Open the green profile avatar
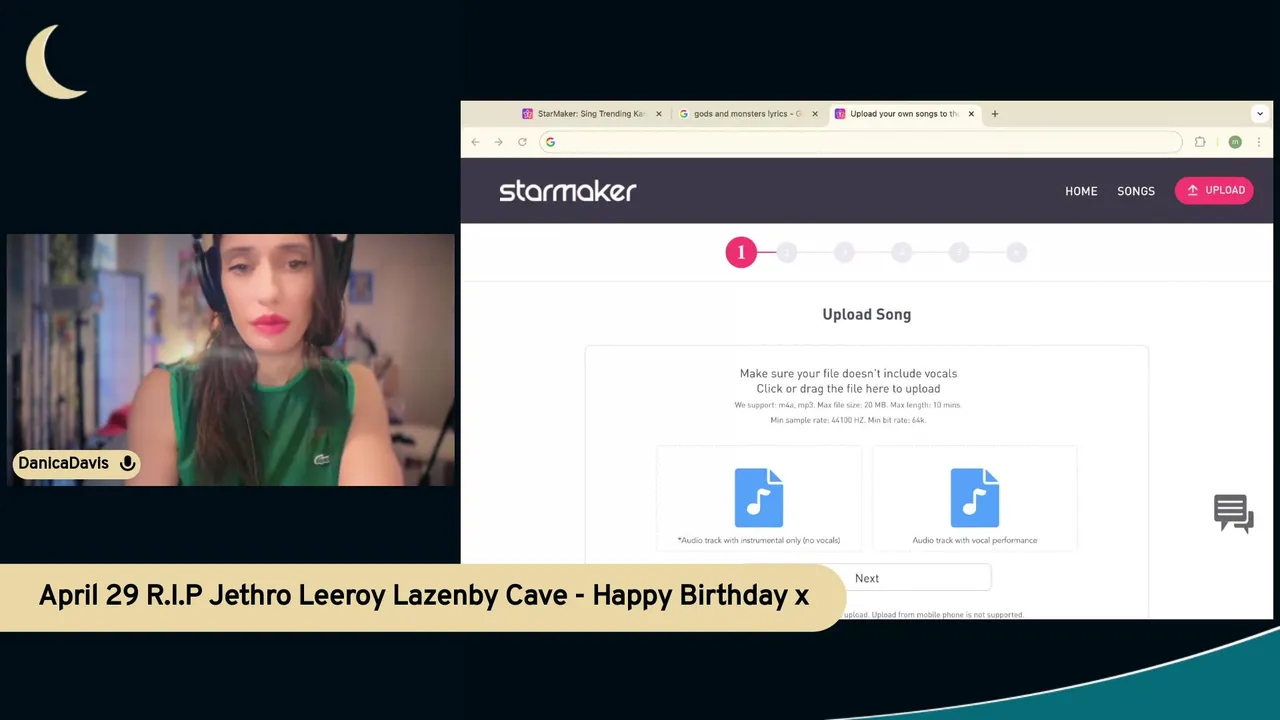1280x720 pixels. point(1235,142)
